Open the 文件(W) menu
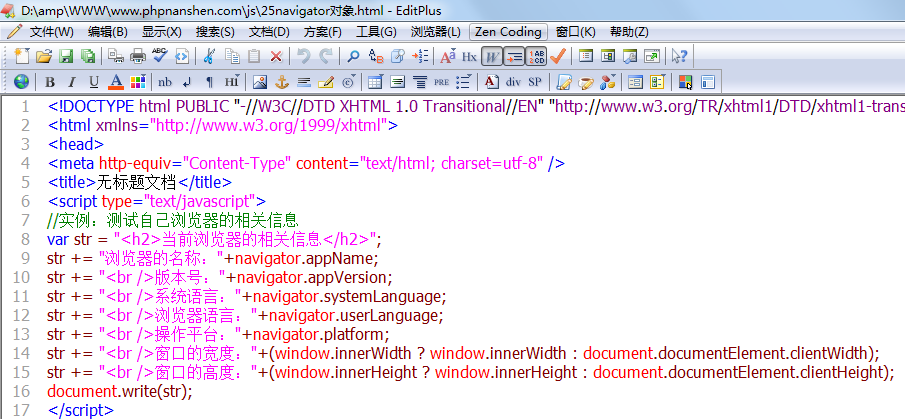This screenshot has width=905, height=419. (51, 32)
